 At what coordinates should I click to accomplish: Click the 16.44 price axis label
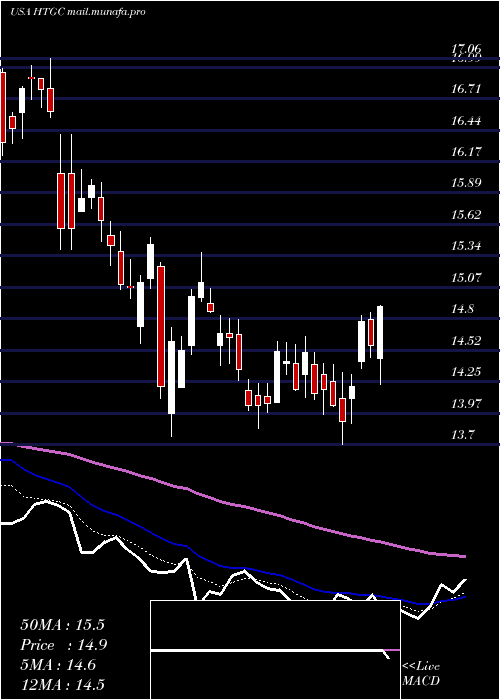pos(466,121)
